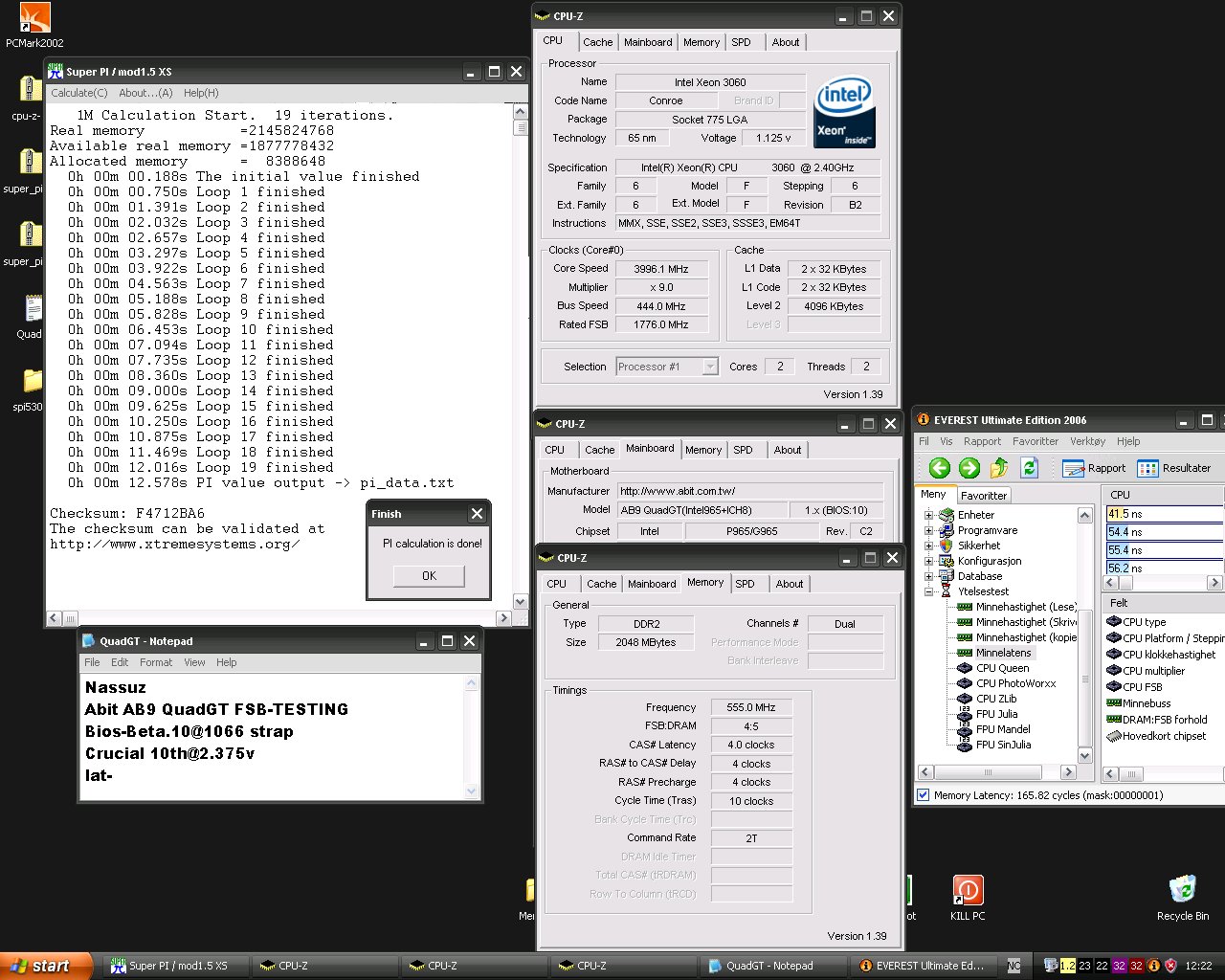This screenshot has height=980, width=1225.
Task: Click EVEREST refresh toolbar icon
Action: 1029,467
